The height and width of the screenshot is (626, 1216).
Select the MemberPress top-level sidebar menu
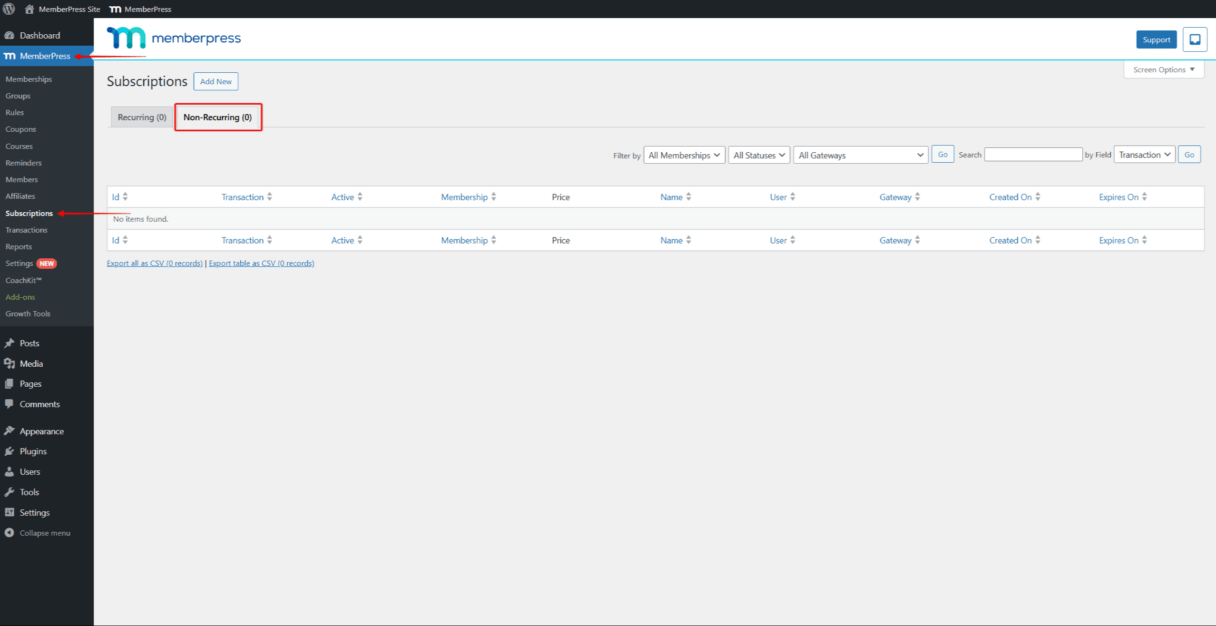47,56
